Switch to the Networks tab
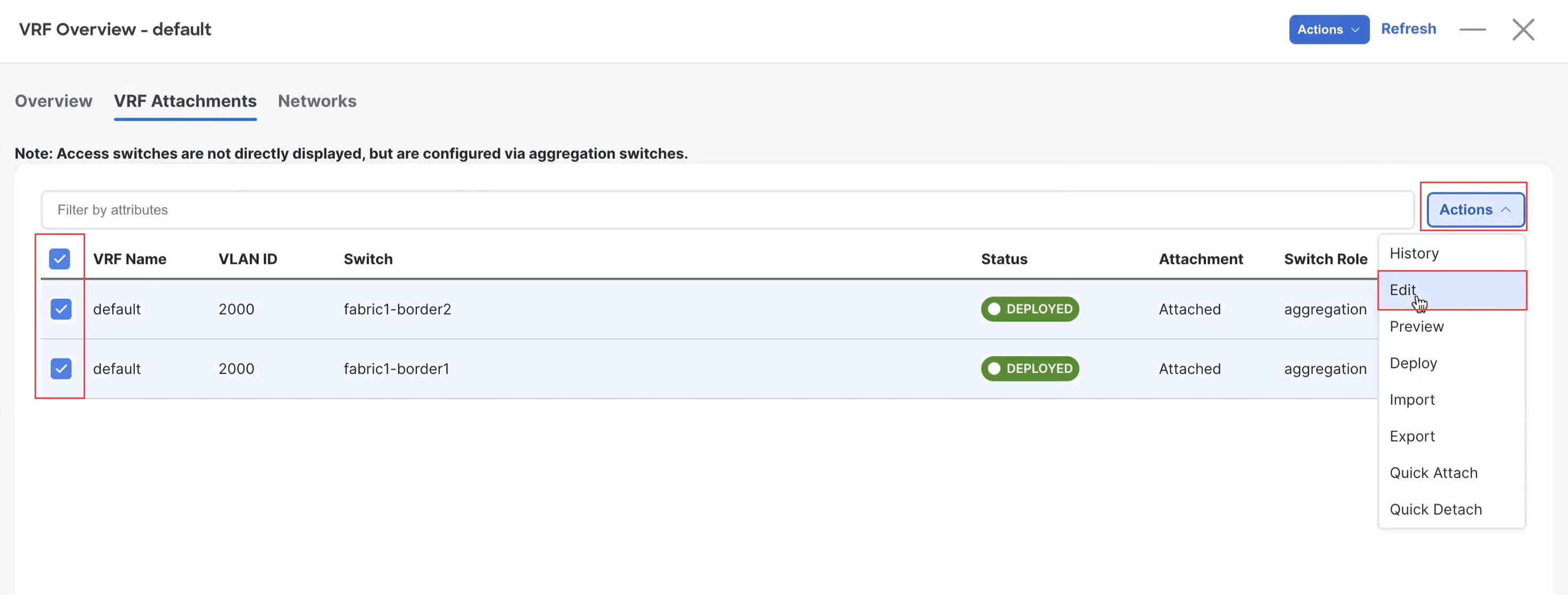Image resolution: width=1568 pixels, height=595 pixels. (317, 101)
